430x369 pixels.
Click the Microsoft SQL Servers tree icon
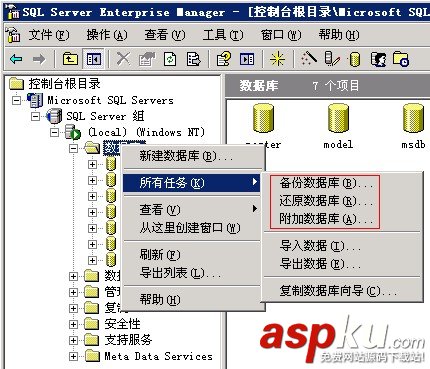(x=35, y=100)
